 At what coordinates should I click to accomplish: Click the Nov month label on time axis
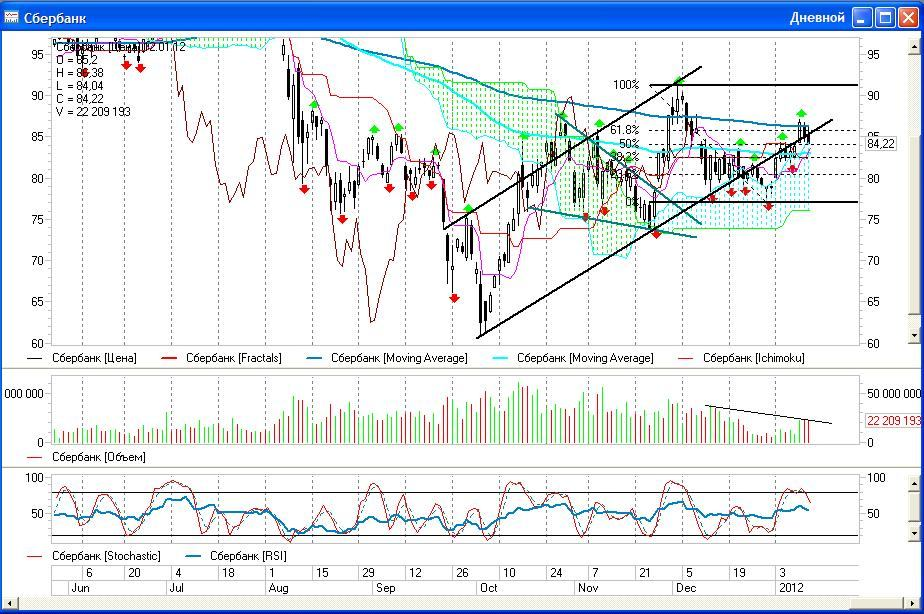pos(588,587)
